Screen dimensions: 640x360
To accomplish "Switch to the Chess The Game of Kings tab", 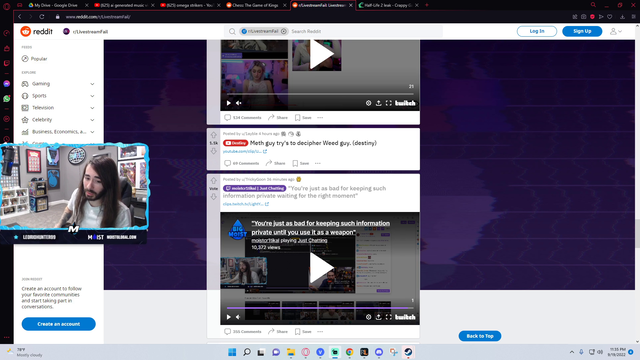I will click(x=256, y=5).
